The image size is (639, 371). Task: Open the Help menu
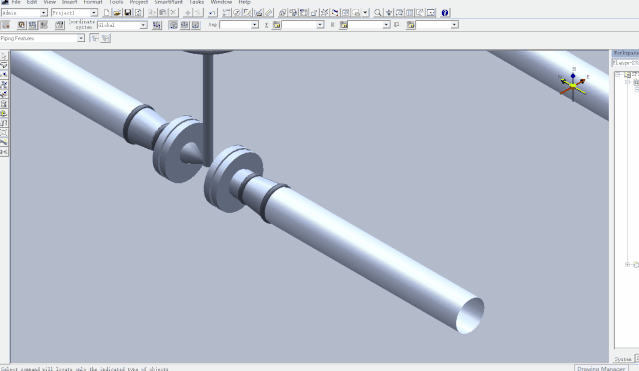click(245, 2)
